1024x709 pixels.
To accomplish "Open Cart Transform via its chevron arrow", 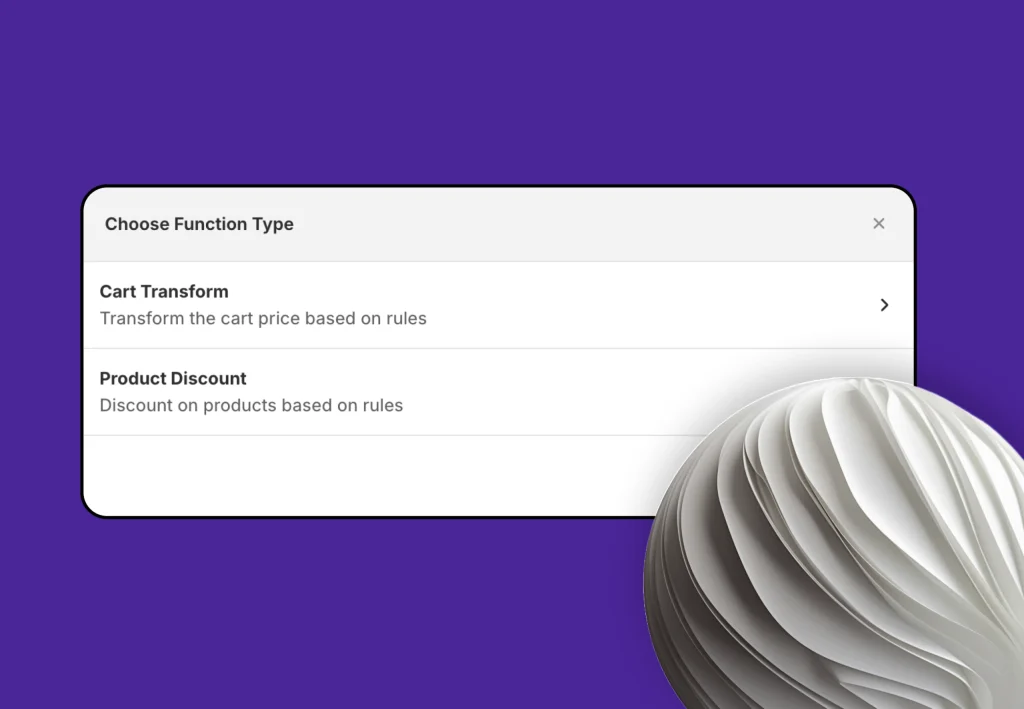I will coord(884,305).
